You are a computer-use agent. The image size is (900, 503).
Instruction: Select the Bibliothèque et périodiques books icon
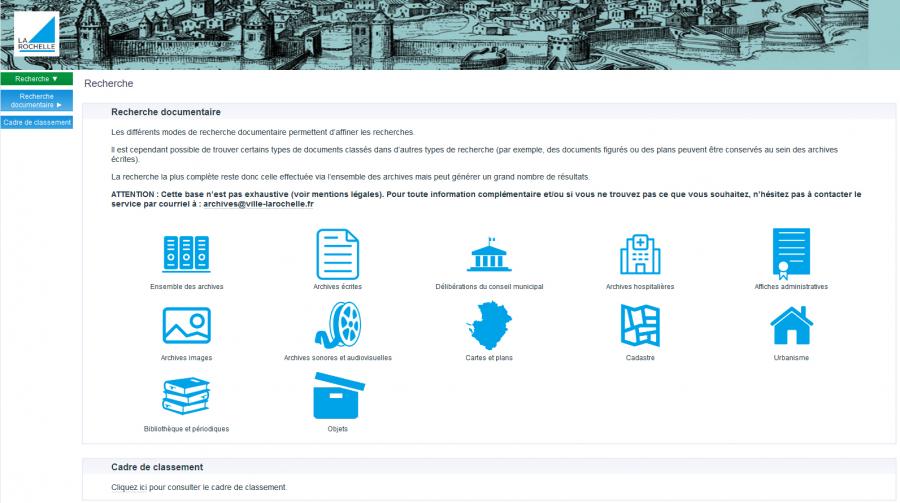(187, 396)
